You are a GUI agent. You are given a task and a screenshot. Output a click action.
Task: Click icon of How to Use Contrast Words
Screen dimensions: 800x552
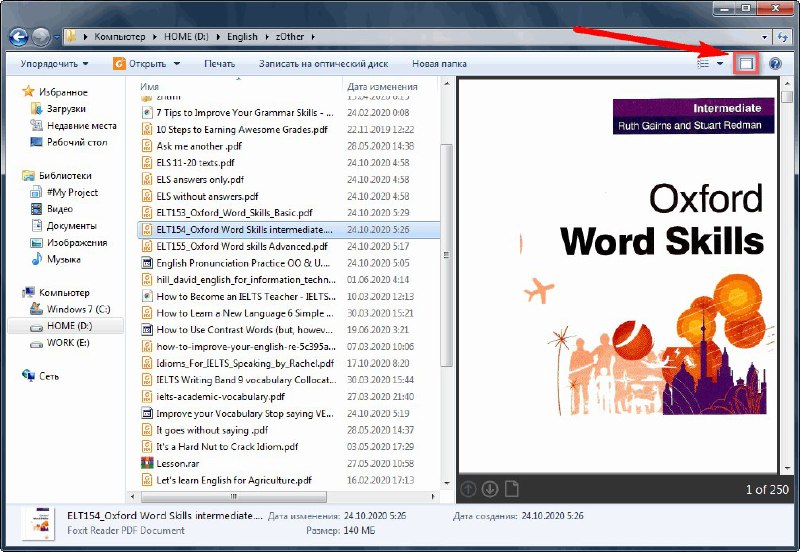tap(147, 330)
